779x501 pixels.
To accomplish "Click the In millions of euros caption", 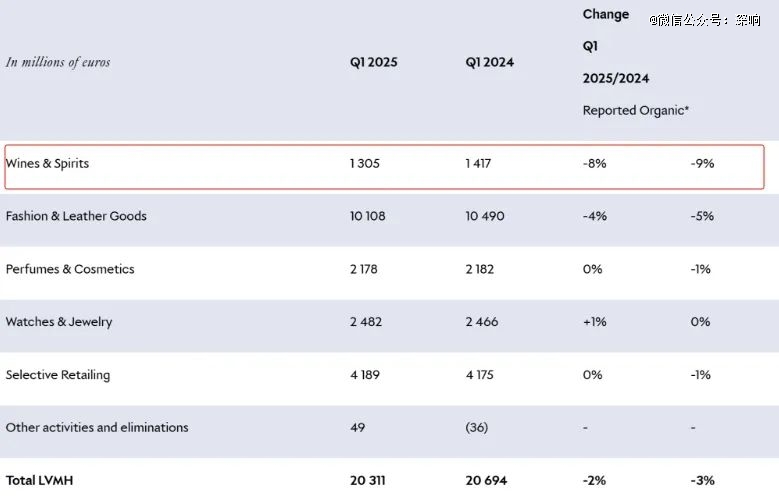I will 58,62.
